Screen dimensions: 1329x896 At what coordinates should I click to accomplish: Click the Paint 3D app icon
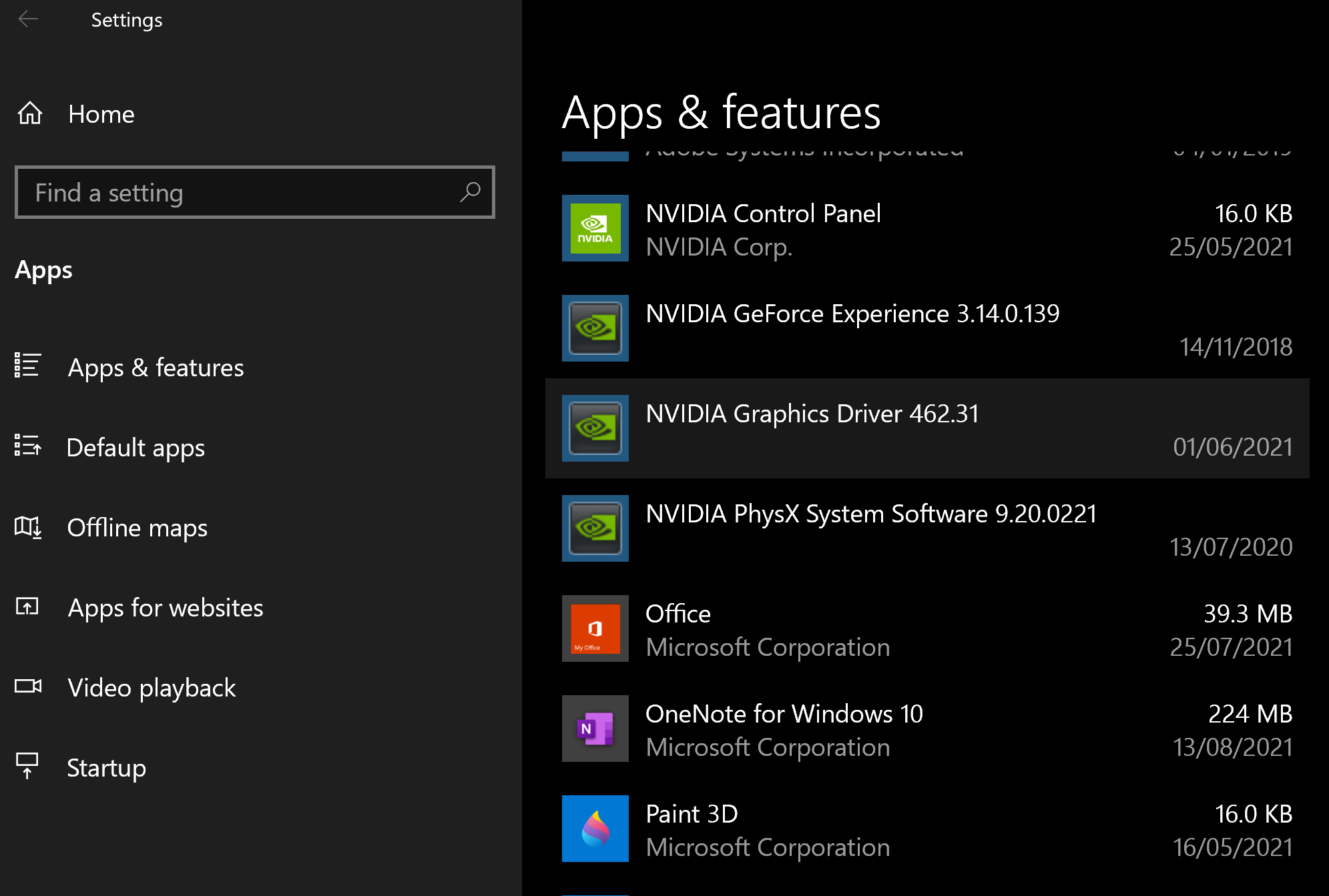coord(595,829)
